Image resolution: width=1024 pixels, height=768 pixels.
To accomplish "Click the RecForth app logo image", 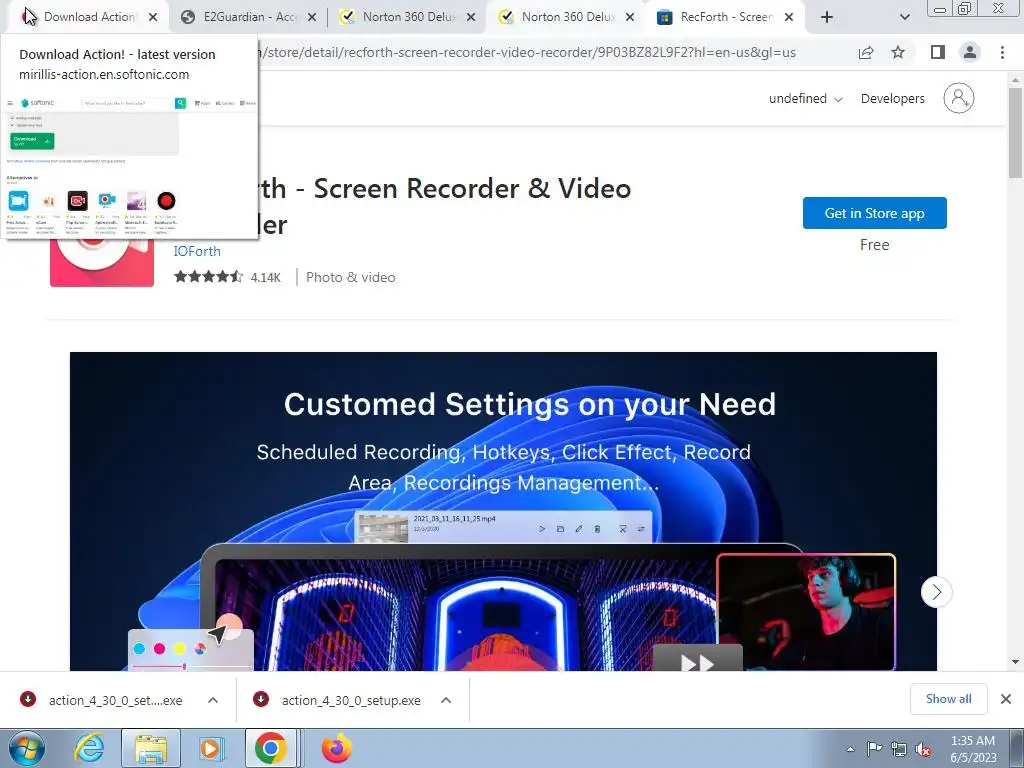I will click(x=102, y=261).
